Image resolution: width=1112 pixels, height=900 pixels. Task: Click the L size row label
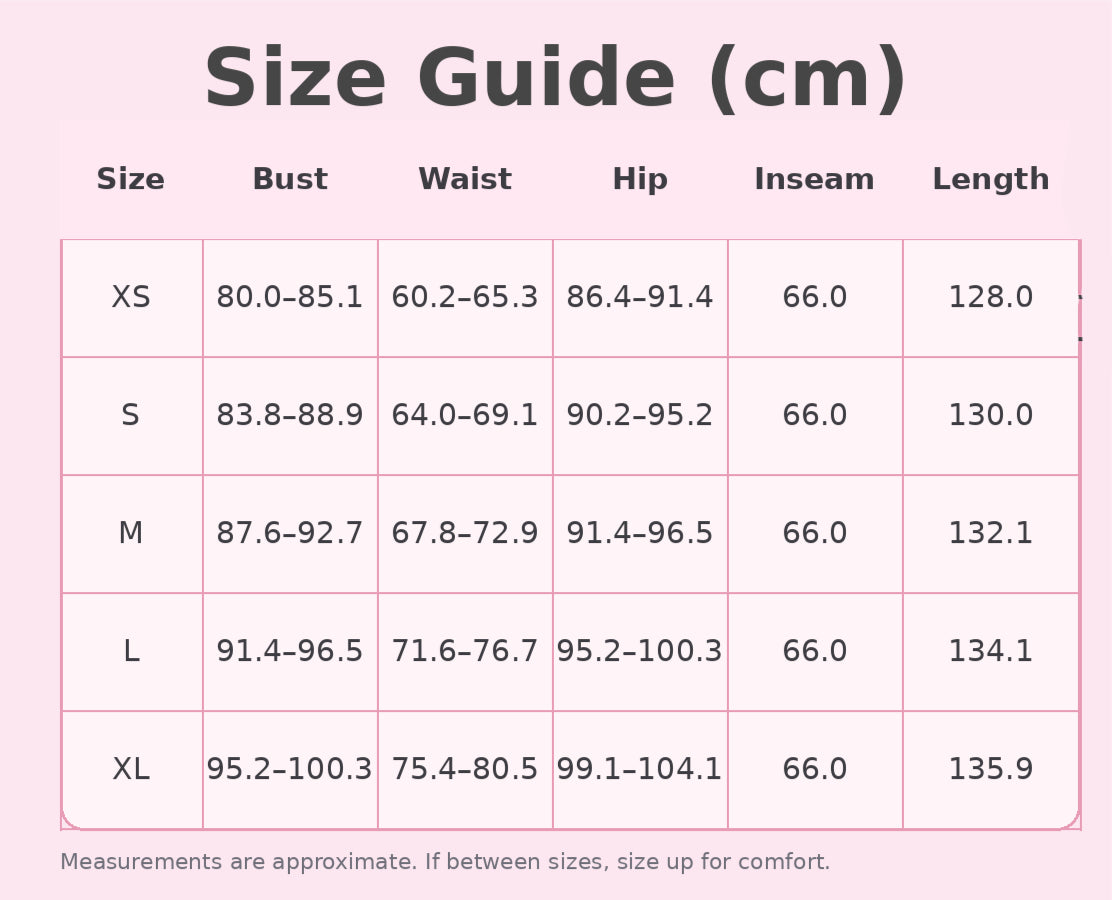pos(131,652)
